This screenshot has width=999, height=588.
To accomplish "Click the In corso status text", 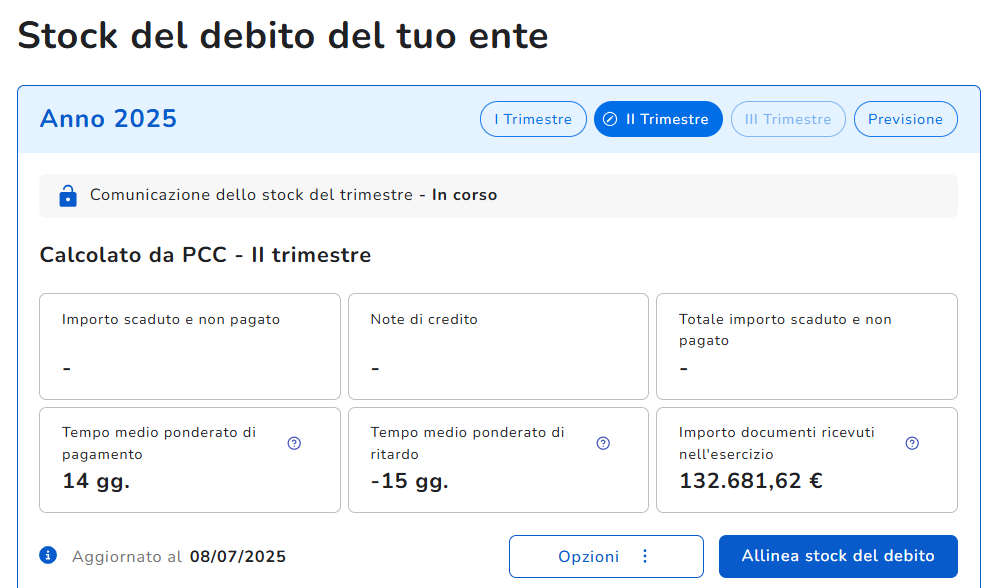I will click(x=464, y=195).
